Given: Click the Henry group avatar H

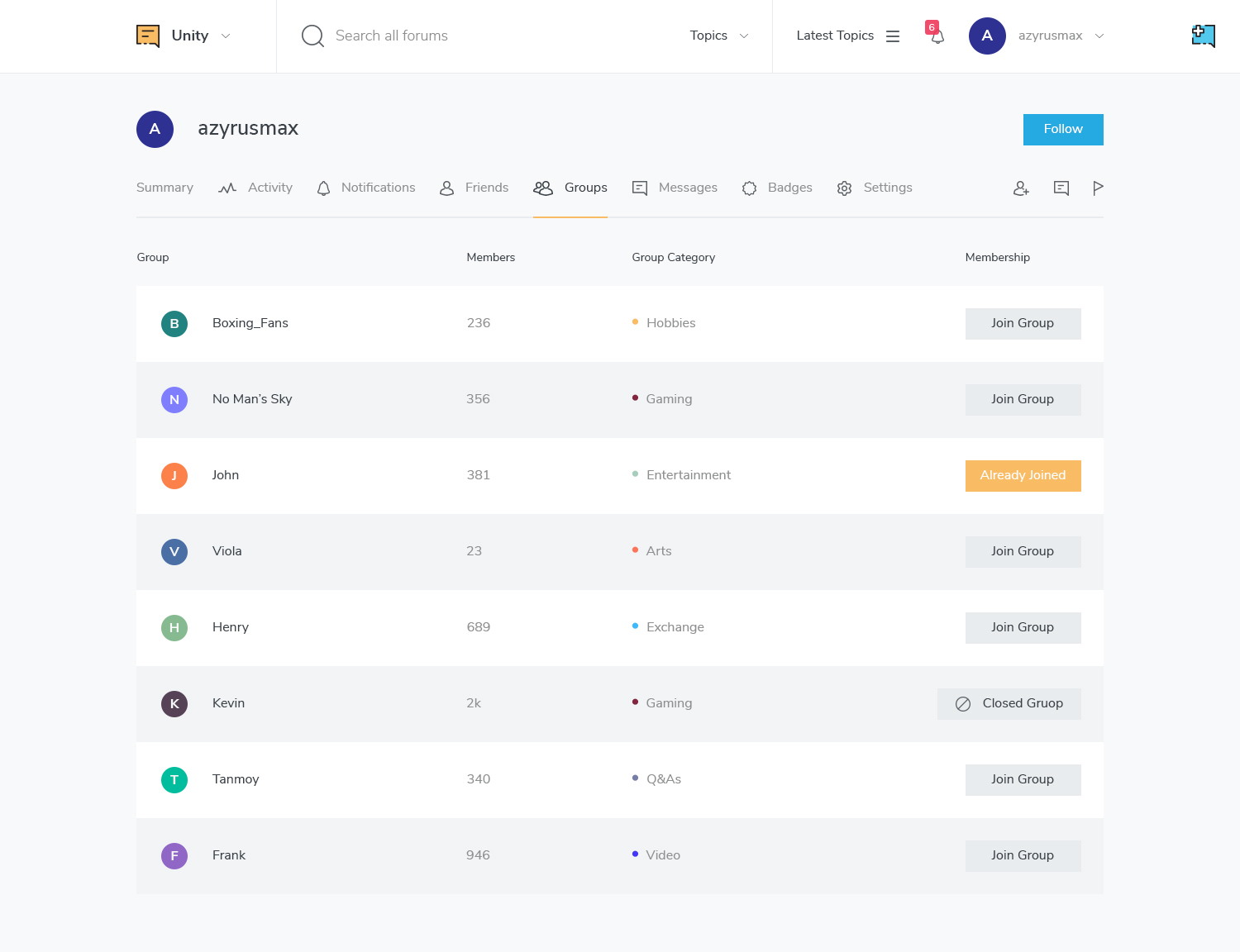Looking at the screenshot, I should [174, 628].
